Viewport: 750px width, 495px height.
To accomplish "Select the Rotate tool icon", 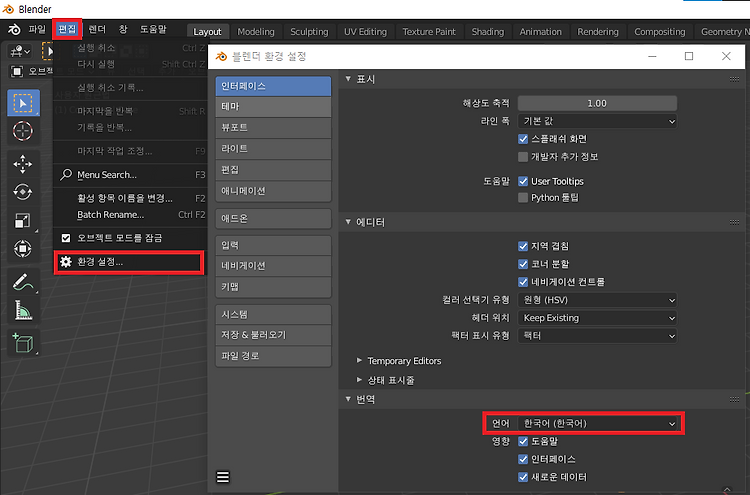I will [23, 192].
